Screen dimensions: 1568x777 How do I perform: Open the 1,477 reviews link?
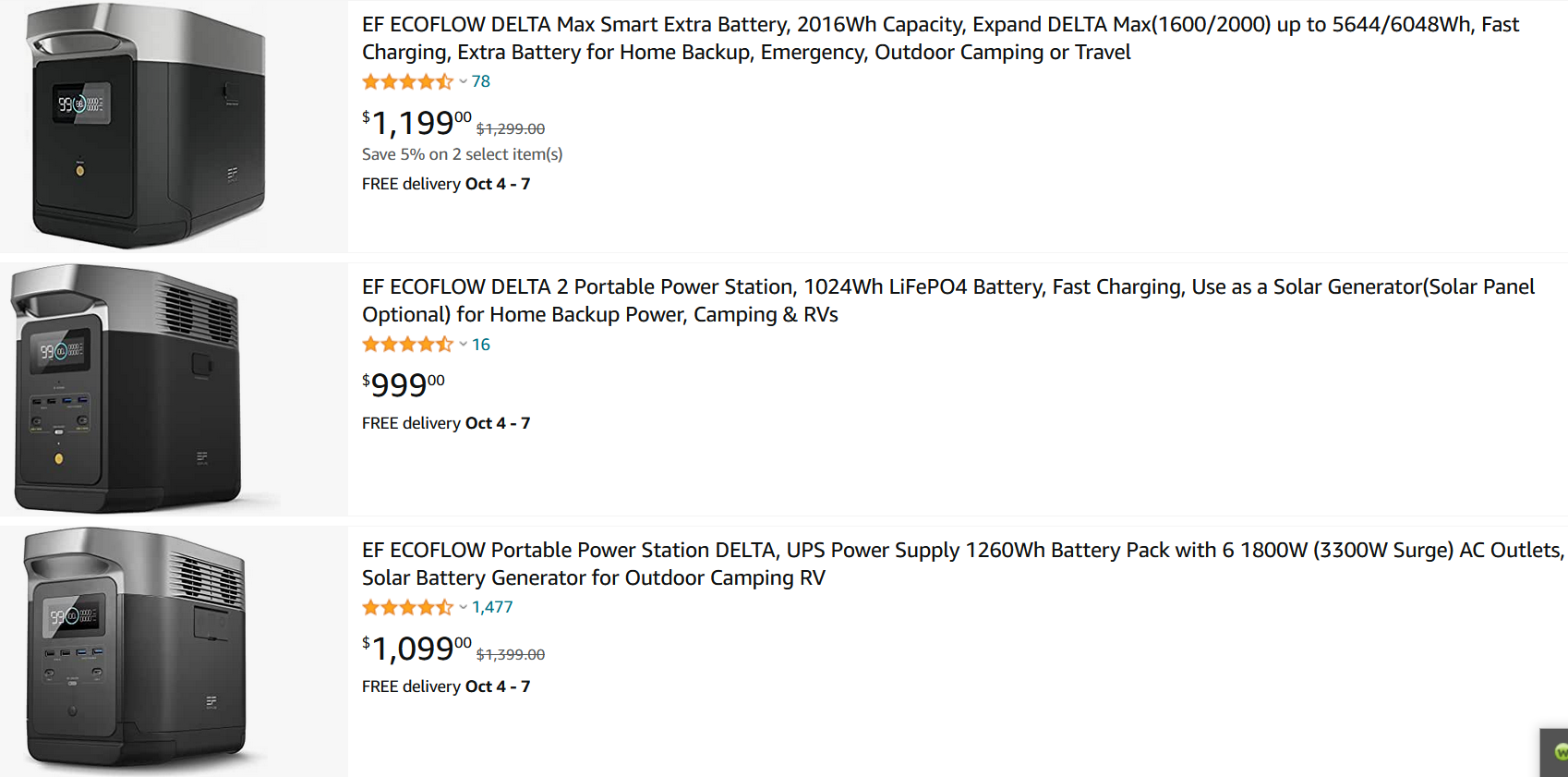[x=492, y=607]
